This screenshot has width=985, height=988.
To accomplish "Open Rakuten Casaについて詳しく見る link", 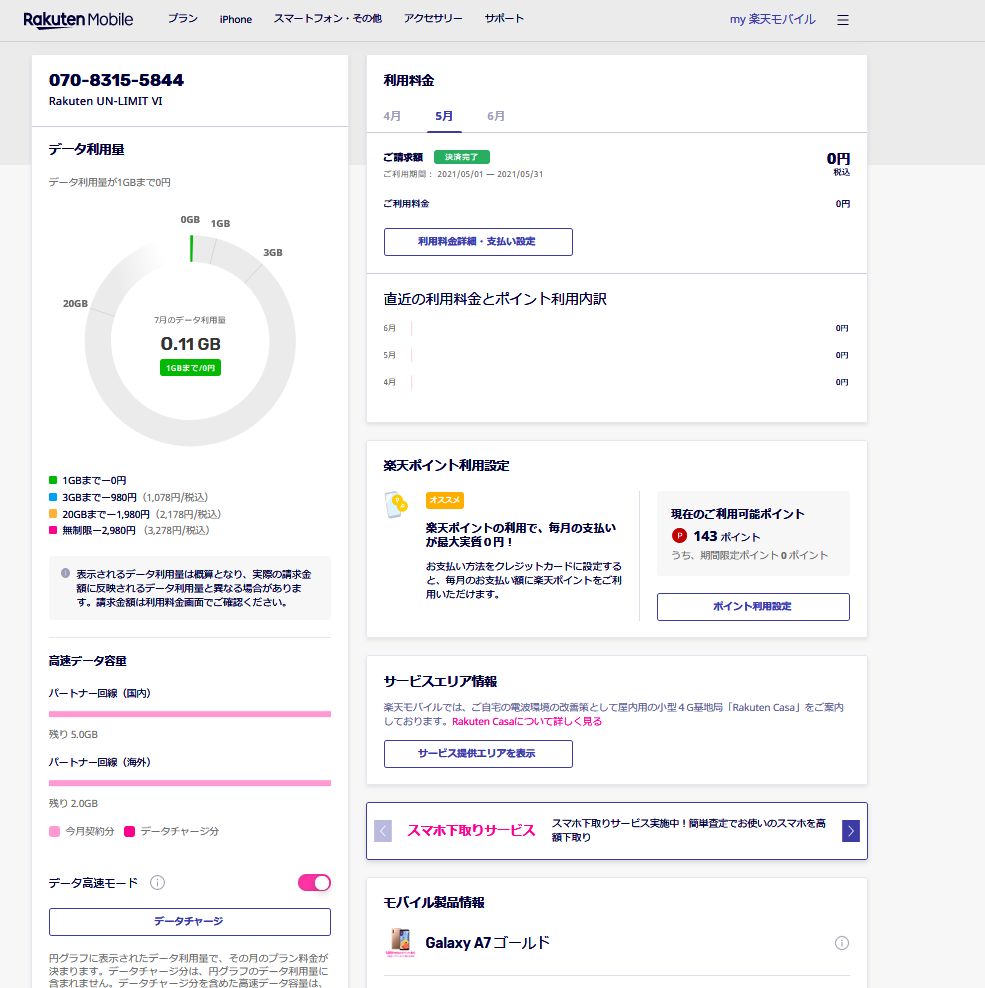I will coord(527,721).
